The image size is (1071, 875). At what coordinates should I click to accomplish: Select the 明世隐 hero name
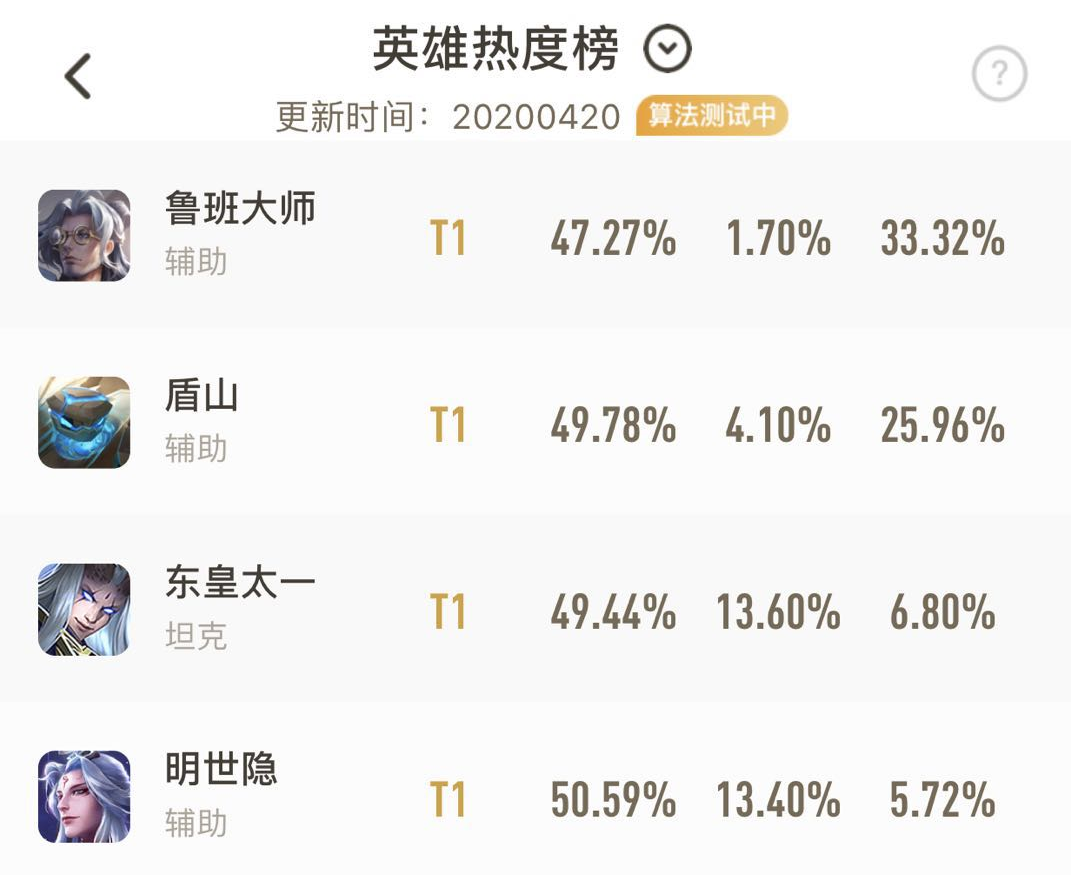pos(221,770)
